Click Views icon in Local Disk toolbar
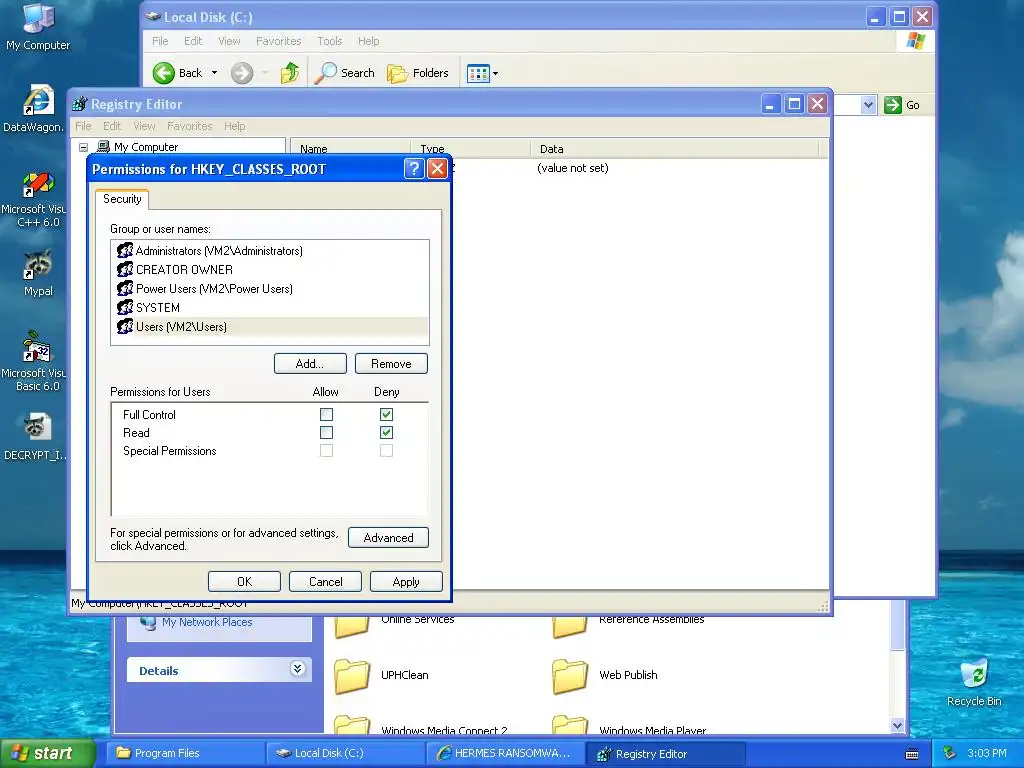1024x768 pixels. (477, 73)
